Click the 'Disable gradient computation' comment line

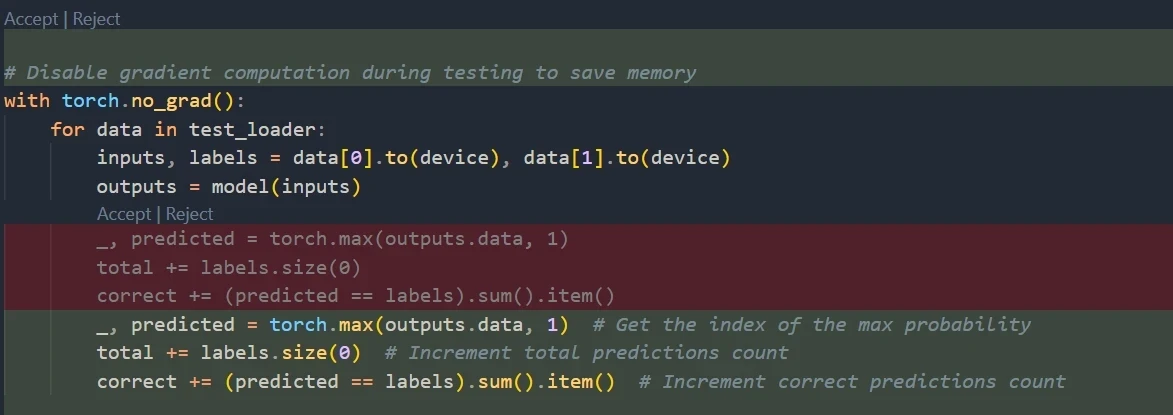(350, 73)
